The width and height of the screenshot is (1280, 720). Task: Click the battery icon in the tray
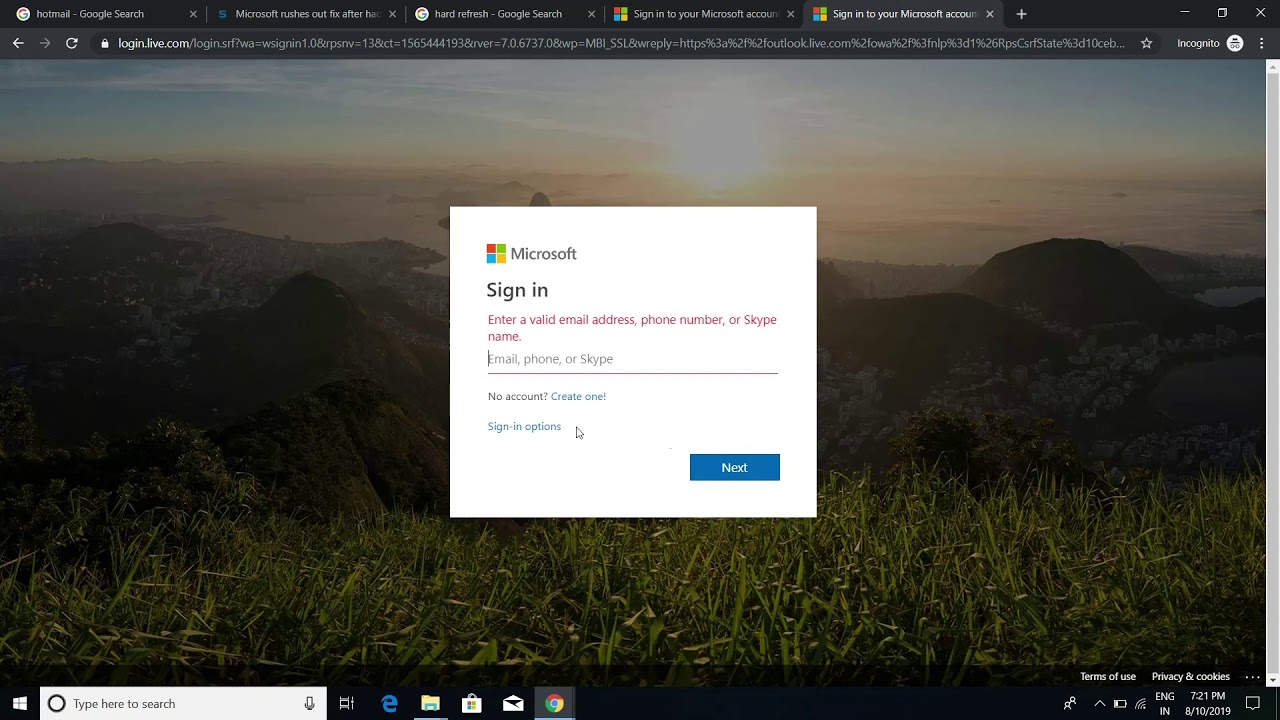click(x=1120, y=703)
